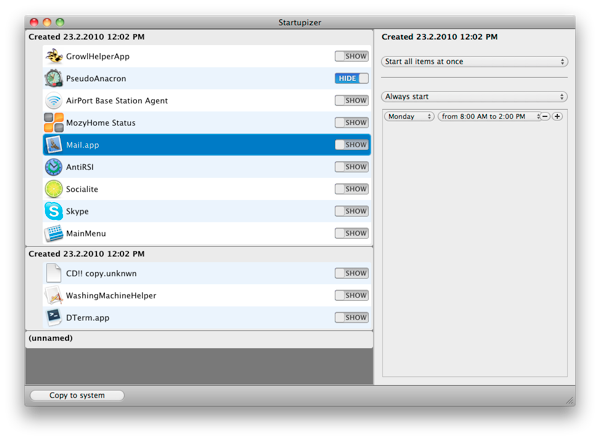The width and height of the screenshot is (600, 440).
Task: Toggle SHOW switch for Socialite
Action: [x=352, y=189]
